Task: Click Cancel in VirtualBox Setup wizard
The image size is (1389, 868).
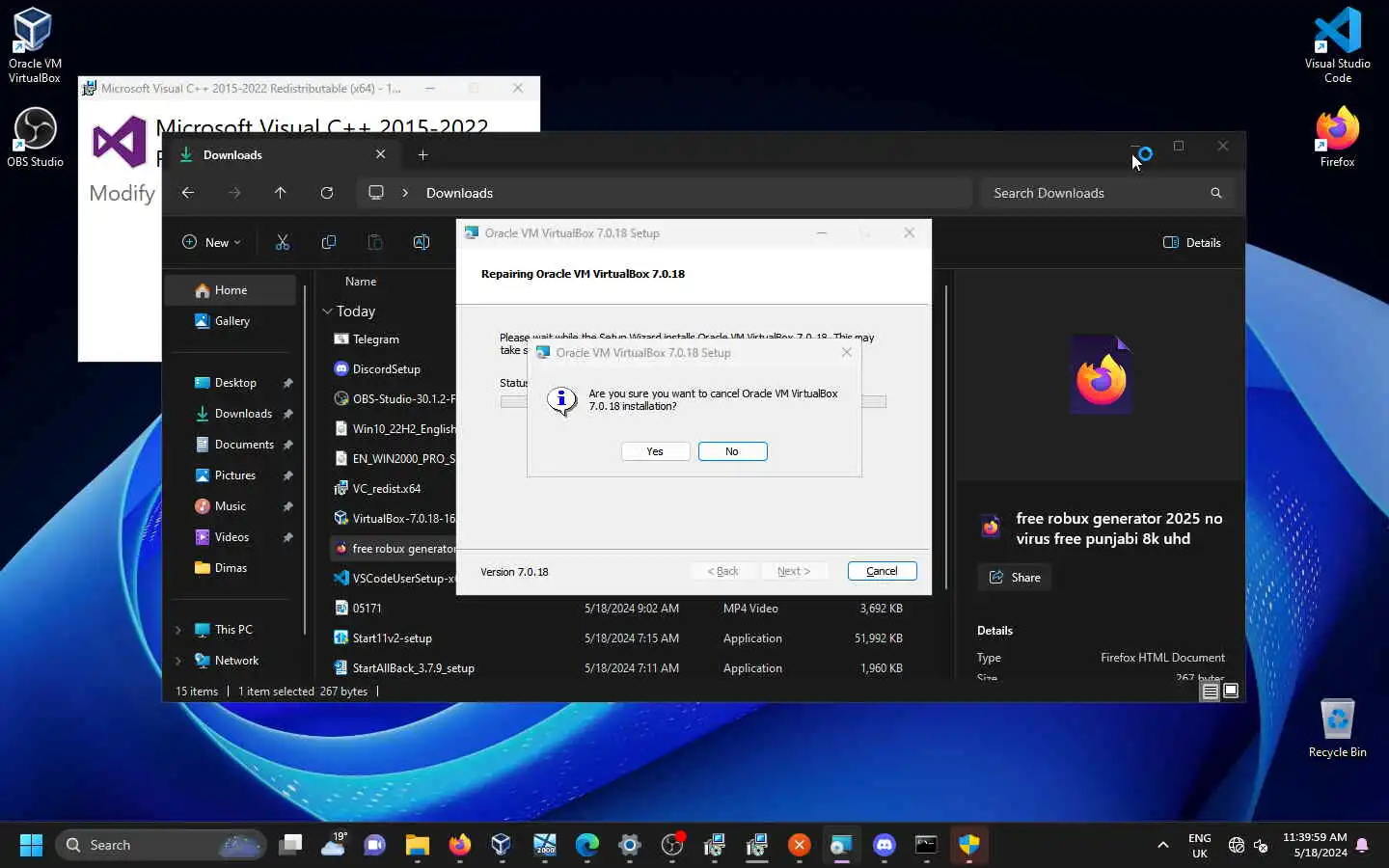Action: pyautogui.click(x=882, y=571)
